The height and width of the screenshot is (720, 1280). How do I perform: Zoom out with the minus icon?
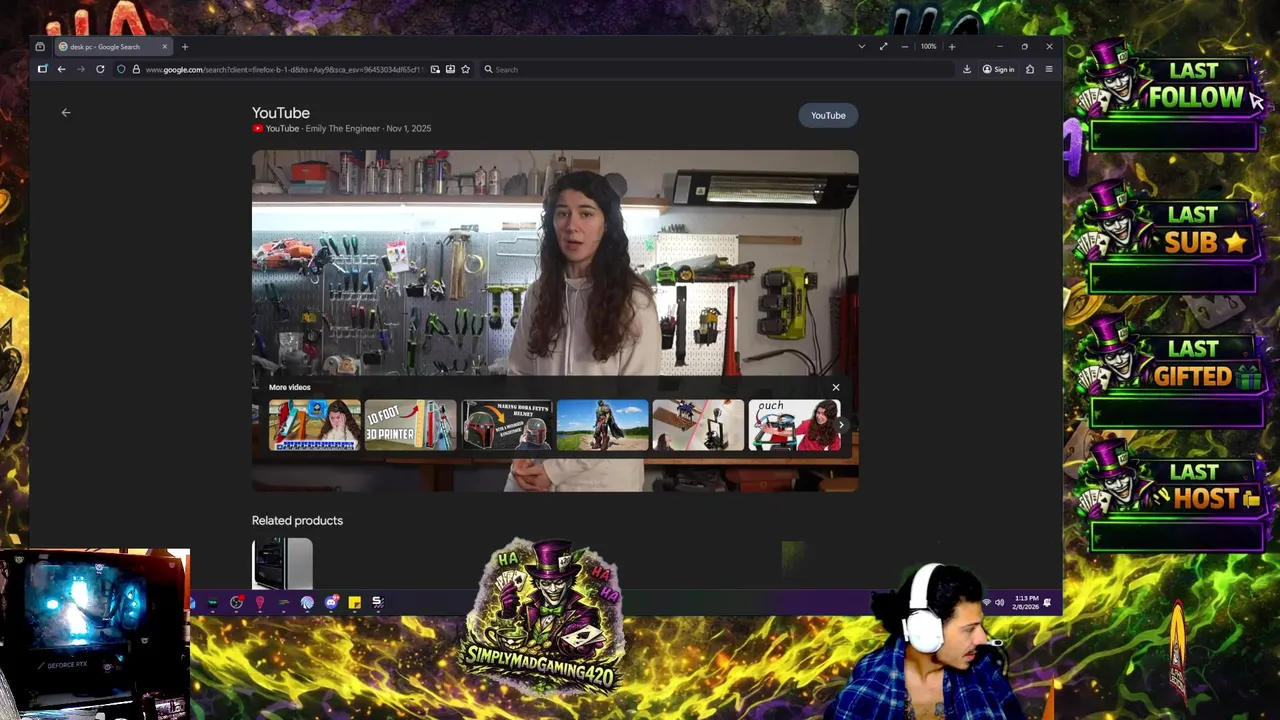905,47
